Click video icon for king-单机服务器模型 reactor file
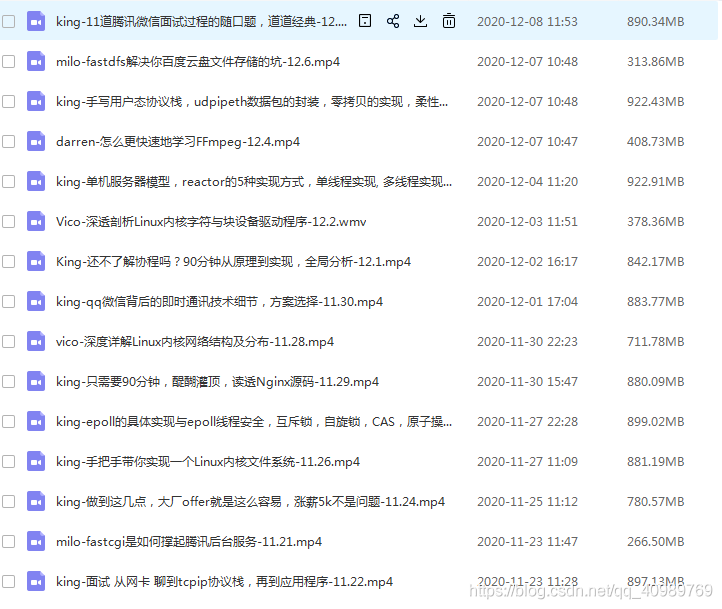 [x=36, y=181]
